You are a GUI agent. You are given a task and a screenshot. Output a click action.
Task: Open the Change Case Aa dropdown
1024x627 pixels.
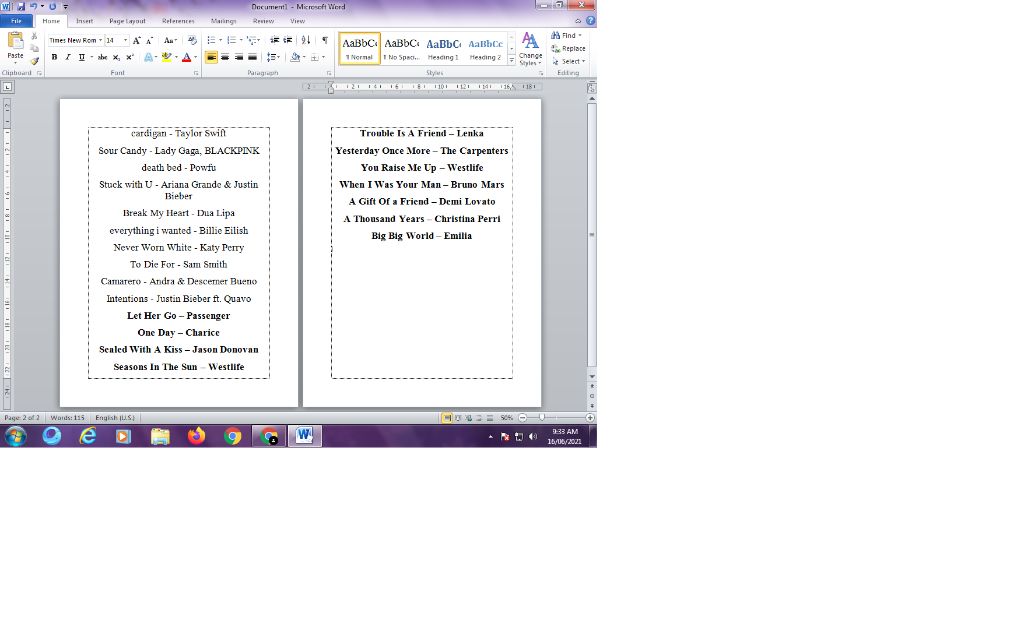(x=170, y=40)
